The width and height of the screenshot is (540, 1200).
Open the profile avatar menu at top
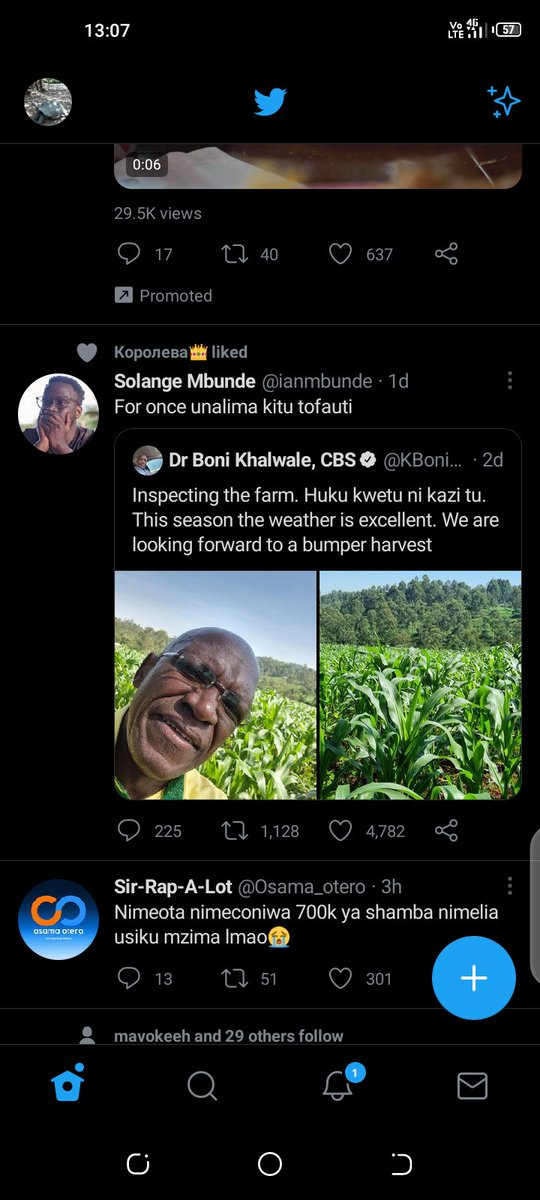[48, 102]
